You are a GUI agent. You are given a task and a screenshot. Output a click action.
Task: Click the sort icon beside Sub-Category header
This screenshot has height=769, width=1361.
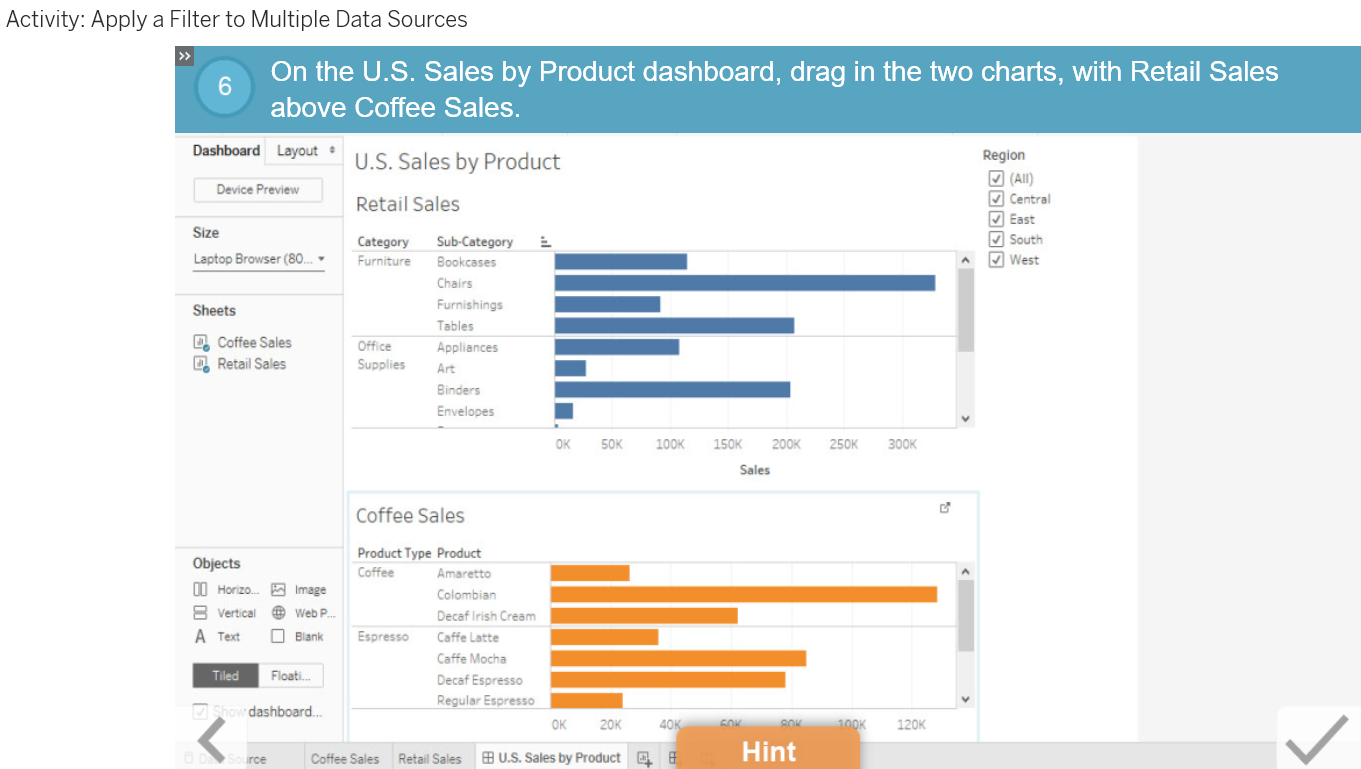(x=545, y=241)
